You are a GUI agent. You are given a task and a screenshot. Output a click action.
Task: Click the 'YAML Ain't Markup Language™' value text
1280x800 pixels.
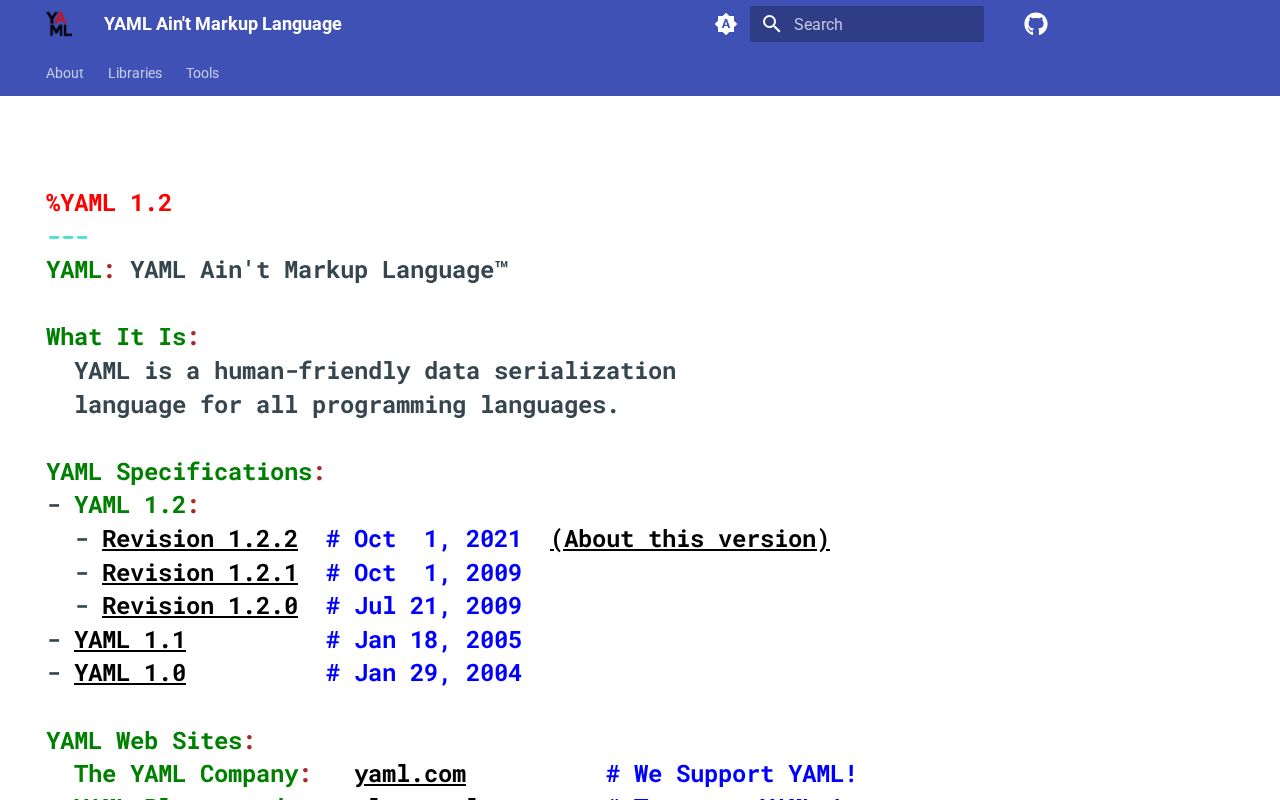pyautogui.click(x=319, y=270)
